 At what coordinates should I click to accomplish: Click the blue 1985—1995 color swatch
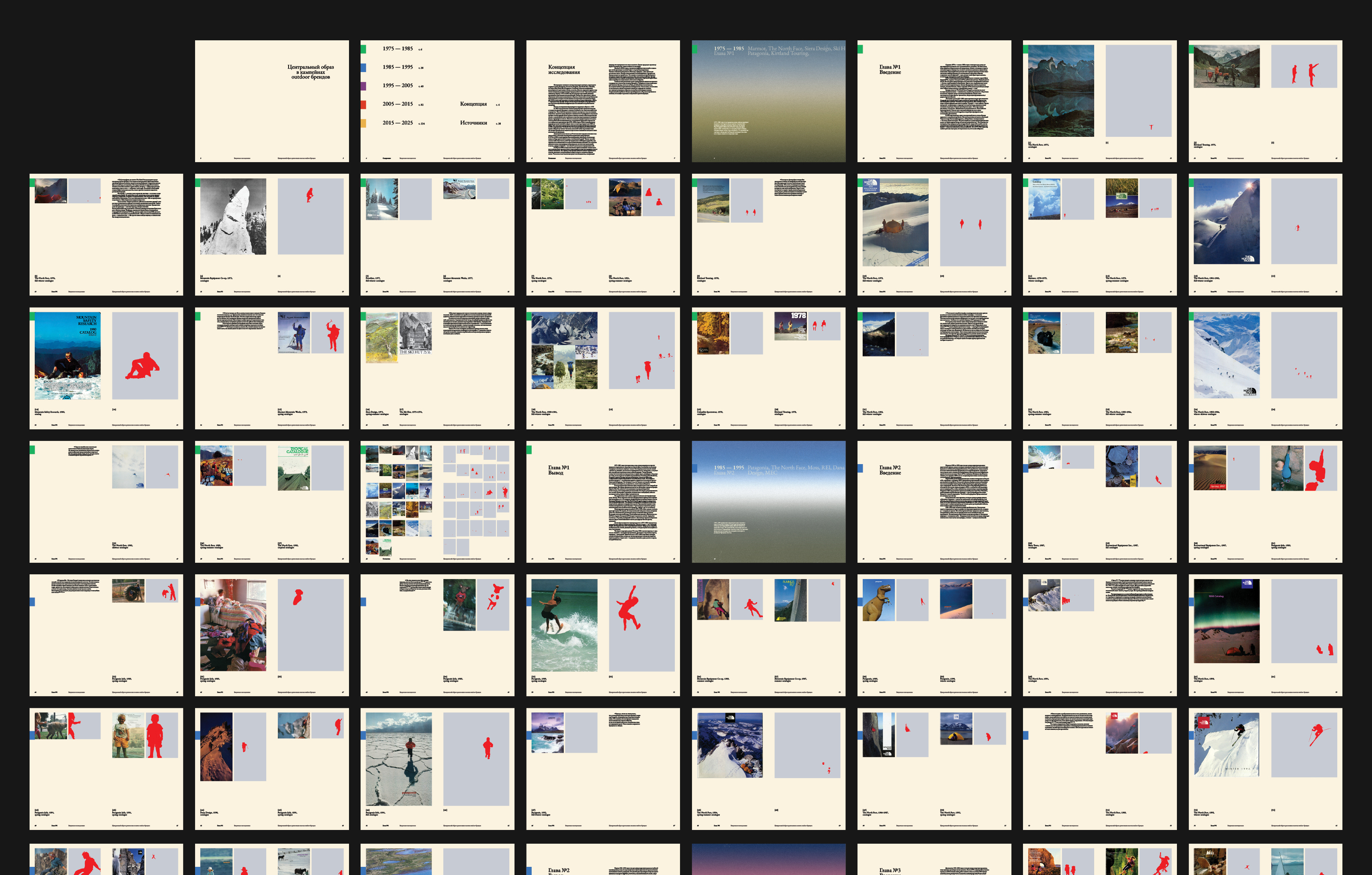point(364,68)
